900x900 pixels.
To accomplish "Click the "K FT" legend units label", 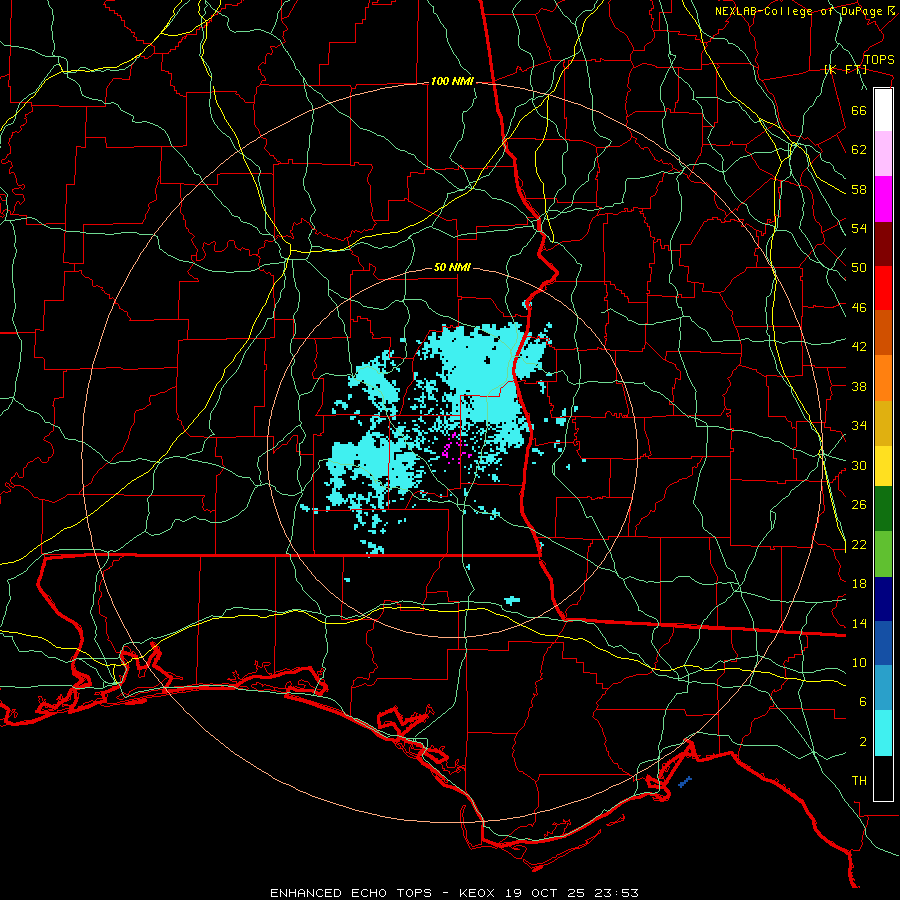I will [x=845, y=70].
